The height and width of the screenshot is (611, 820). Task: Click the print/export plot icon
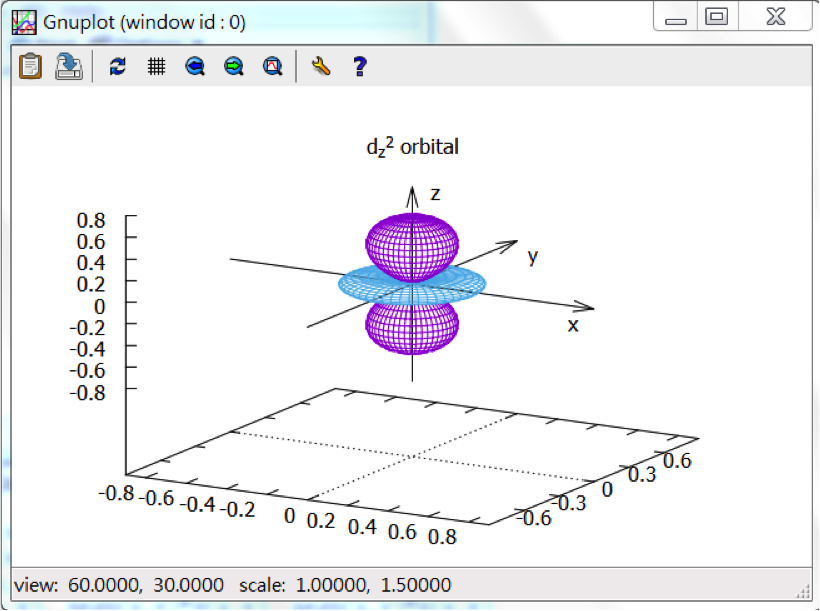click(x=68, y=66)
